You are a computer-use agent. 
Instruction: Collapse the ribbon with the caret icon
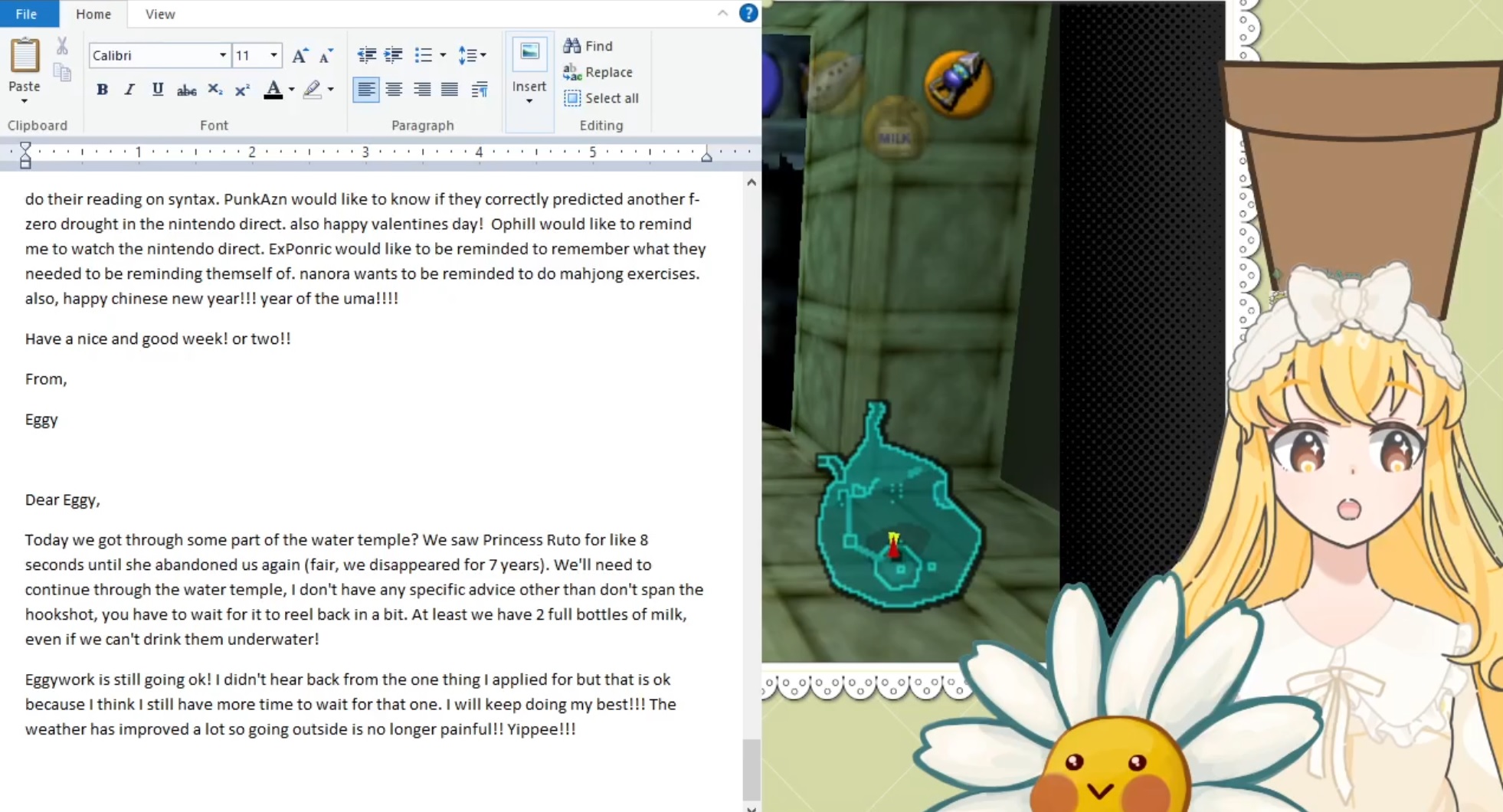point(722,13)
